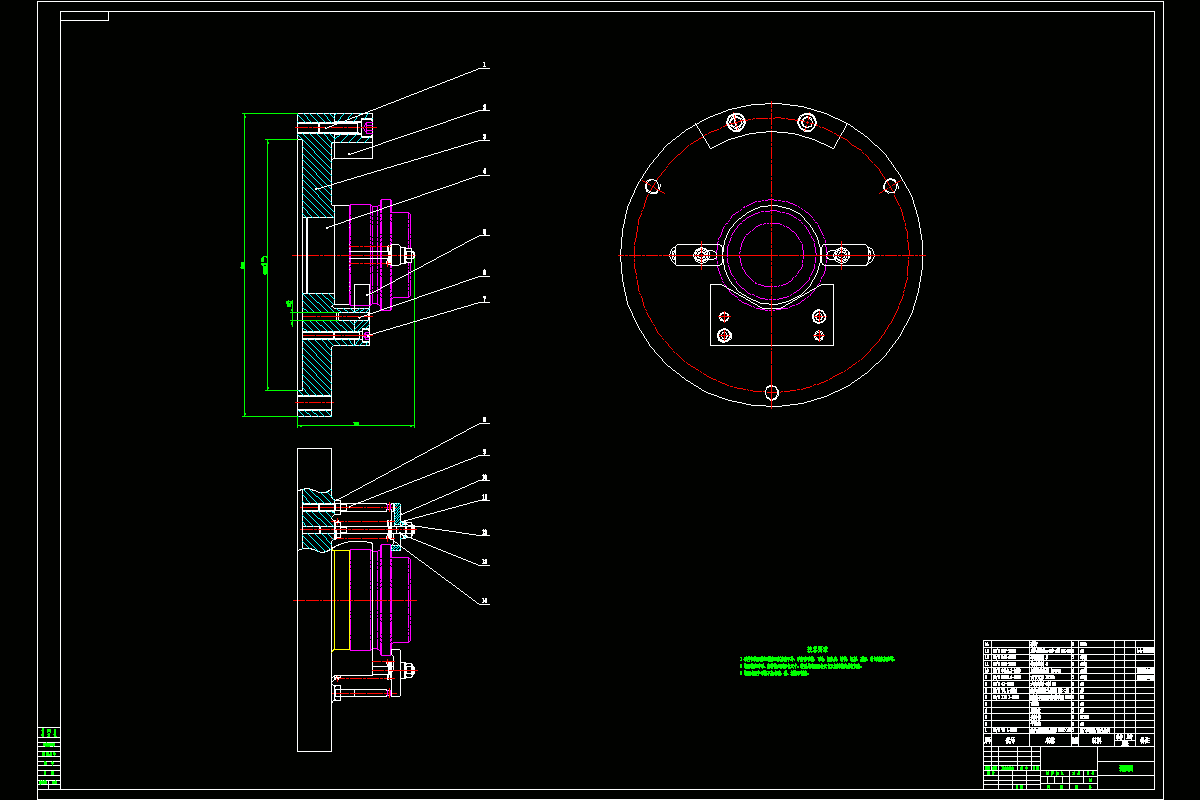
Task: Select the bottom bolt hole on the red bolt circle
Action: [771, 392]
